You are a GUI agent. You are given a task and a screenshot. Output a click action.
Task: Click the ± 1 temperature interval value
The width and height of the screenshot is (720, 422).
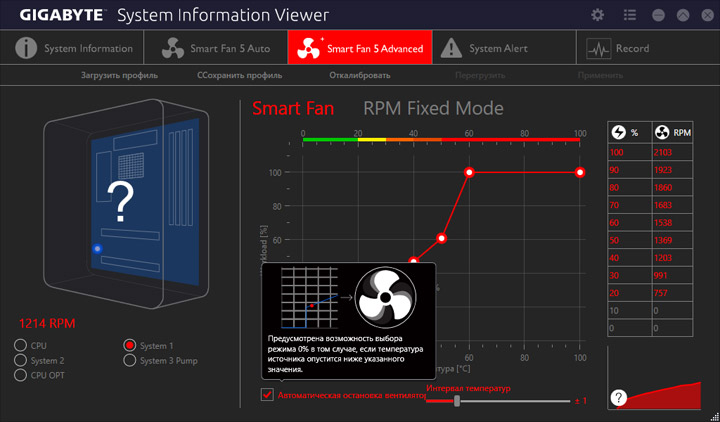581,401
